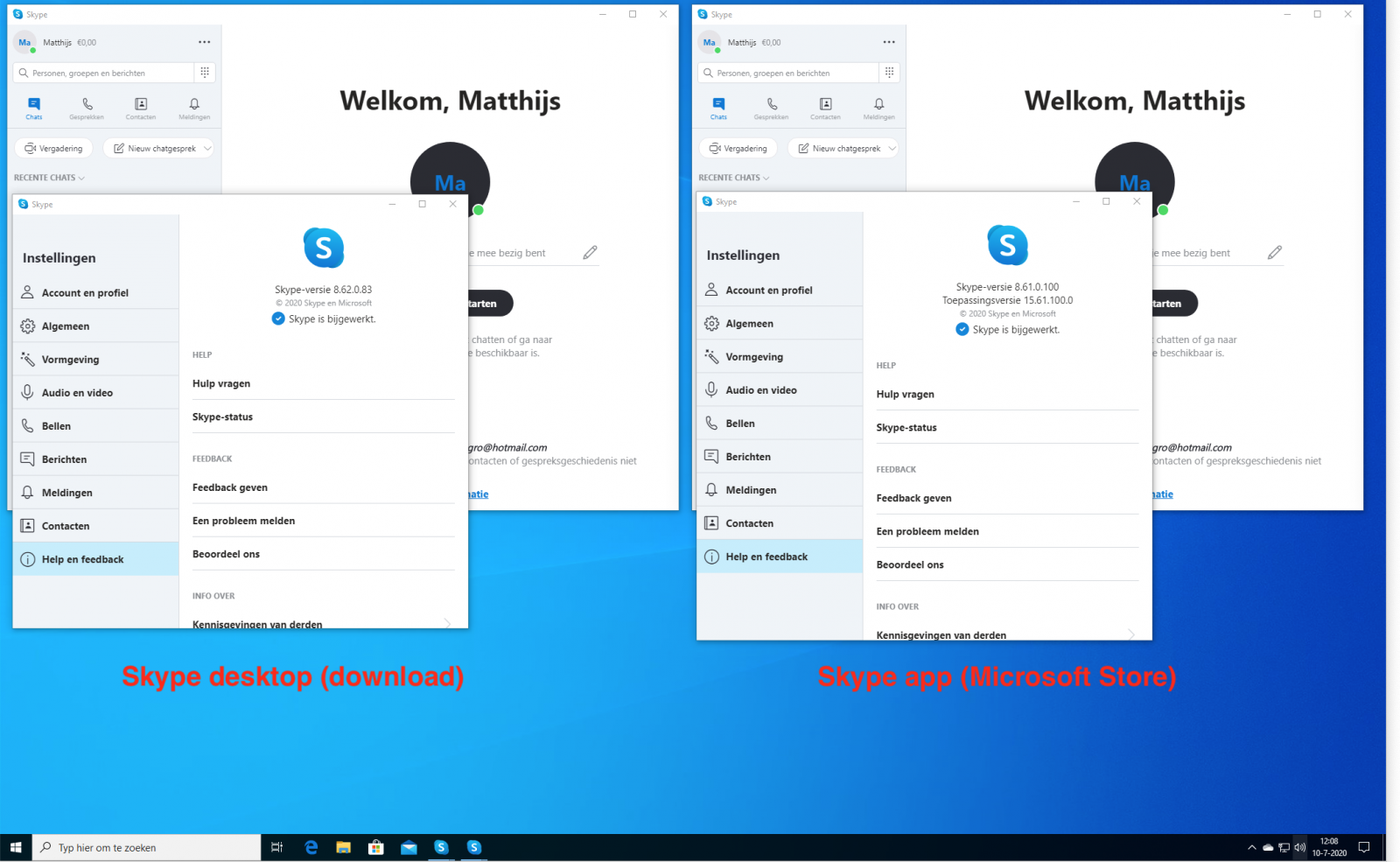Open the three-dots More menu in left Skype window
The image size is (1400, 862).
point(204,42)
